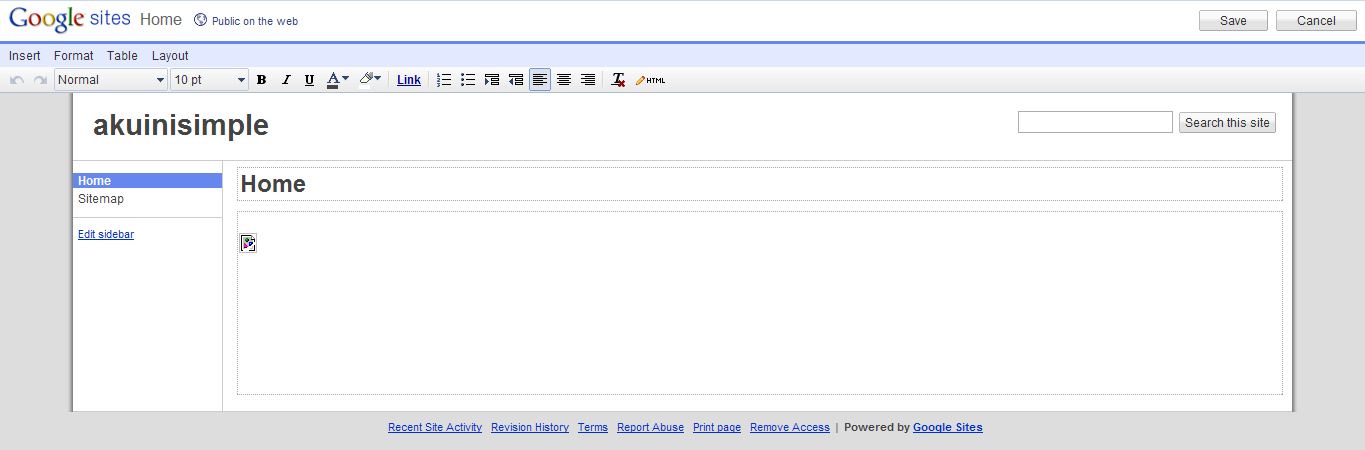Click the Remove Access link

[x=790, y=427]
